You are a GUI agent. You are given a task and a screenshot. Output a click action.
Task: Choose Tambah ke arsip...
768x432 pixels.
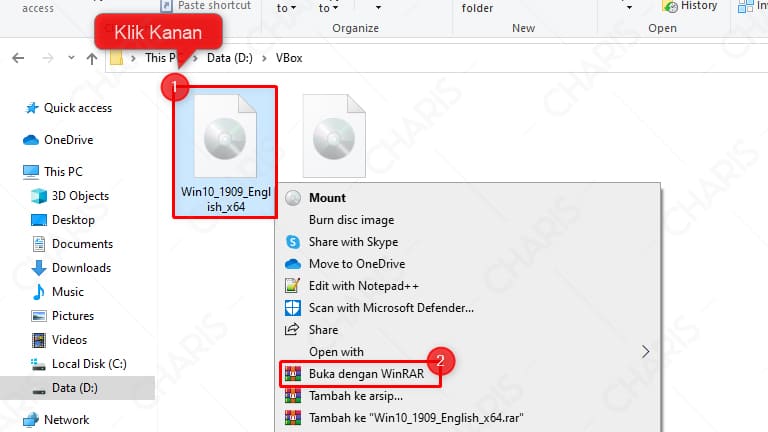[356, 396]
